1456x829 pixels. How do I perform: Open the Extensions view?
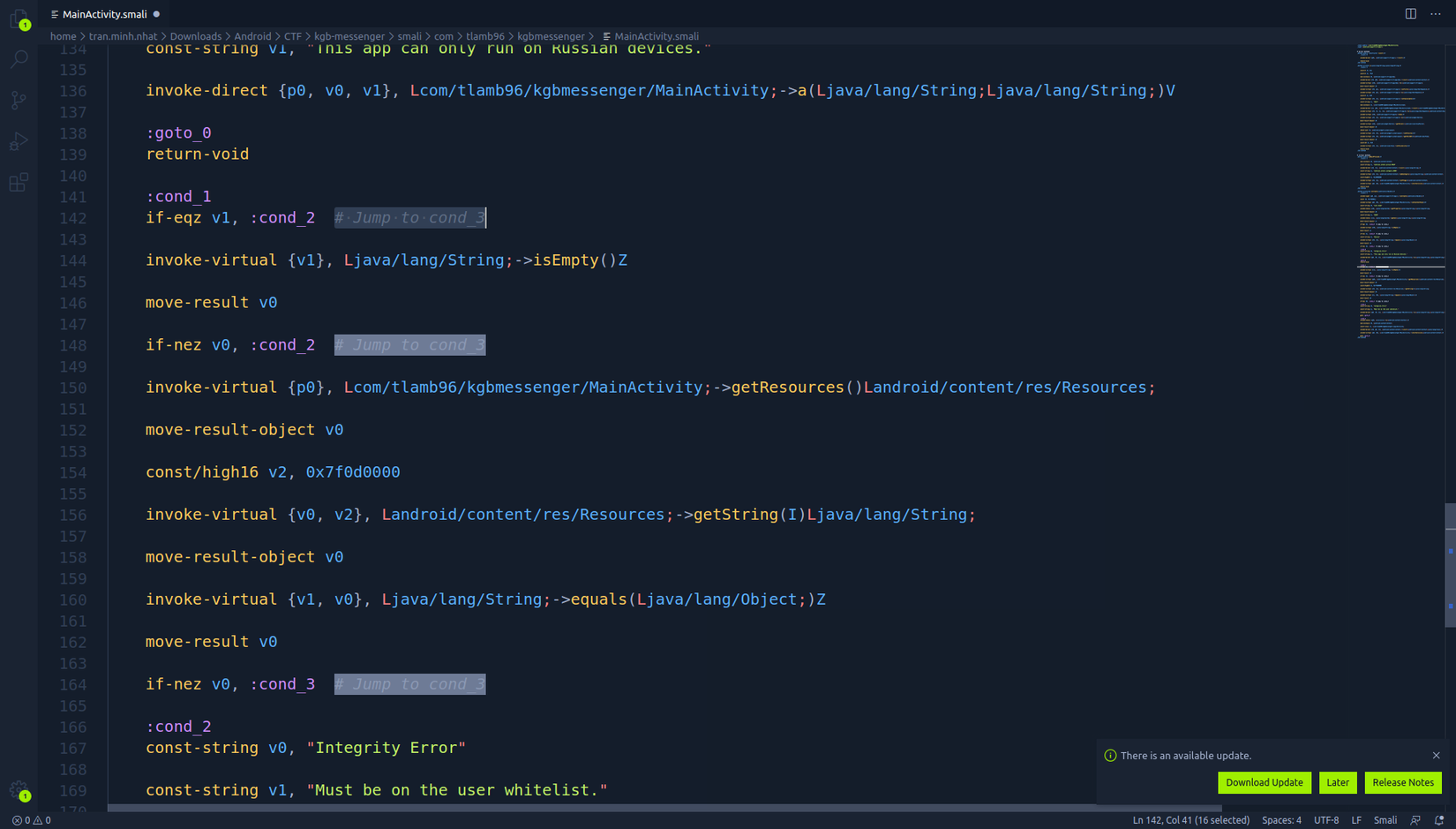pyautogui.click(x=19, y=183)
